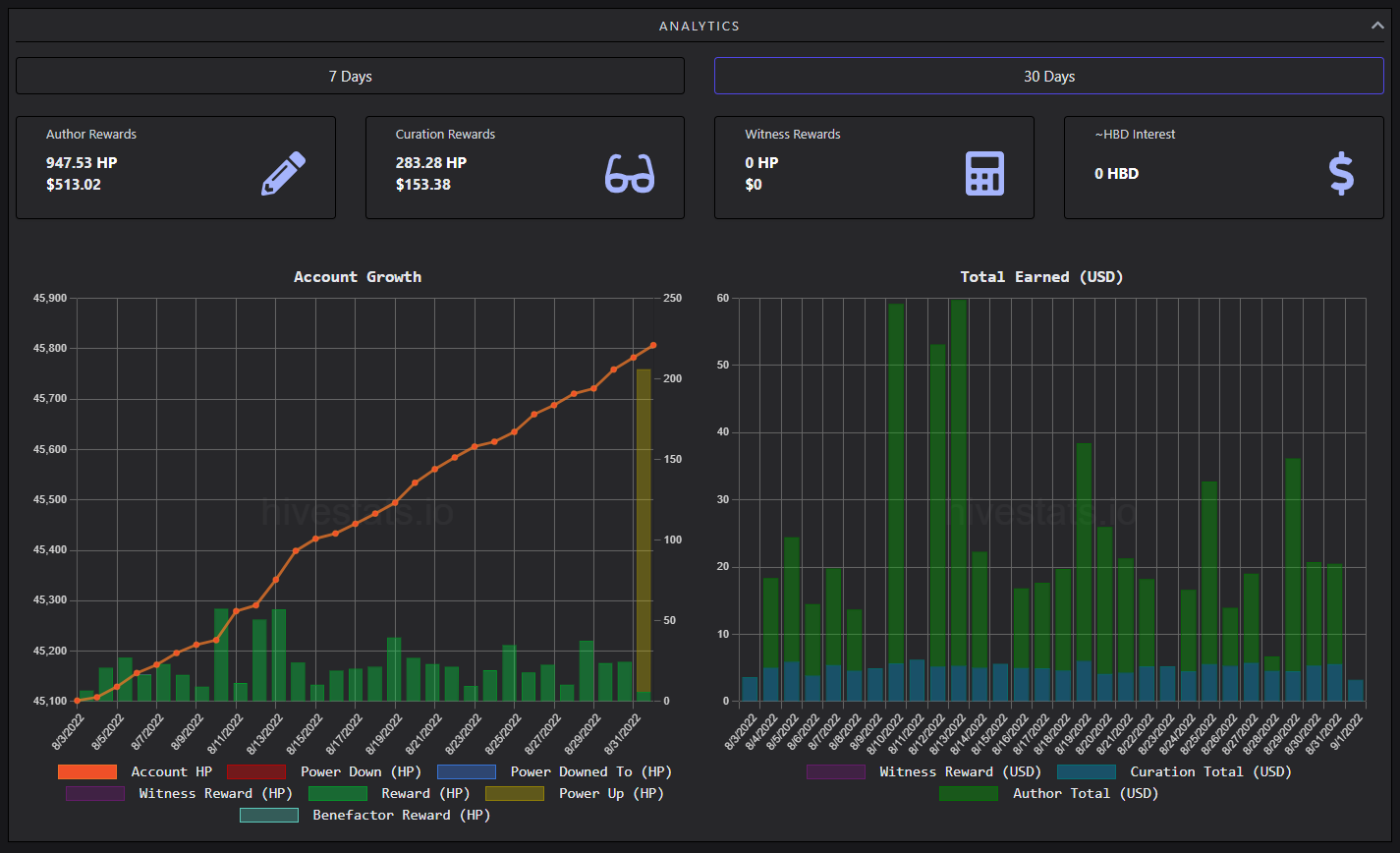Click the Author Rewards card heading

pos(91,134)
